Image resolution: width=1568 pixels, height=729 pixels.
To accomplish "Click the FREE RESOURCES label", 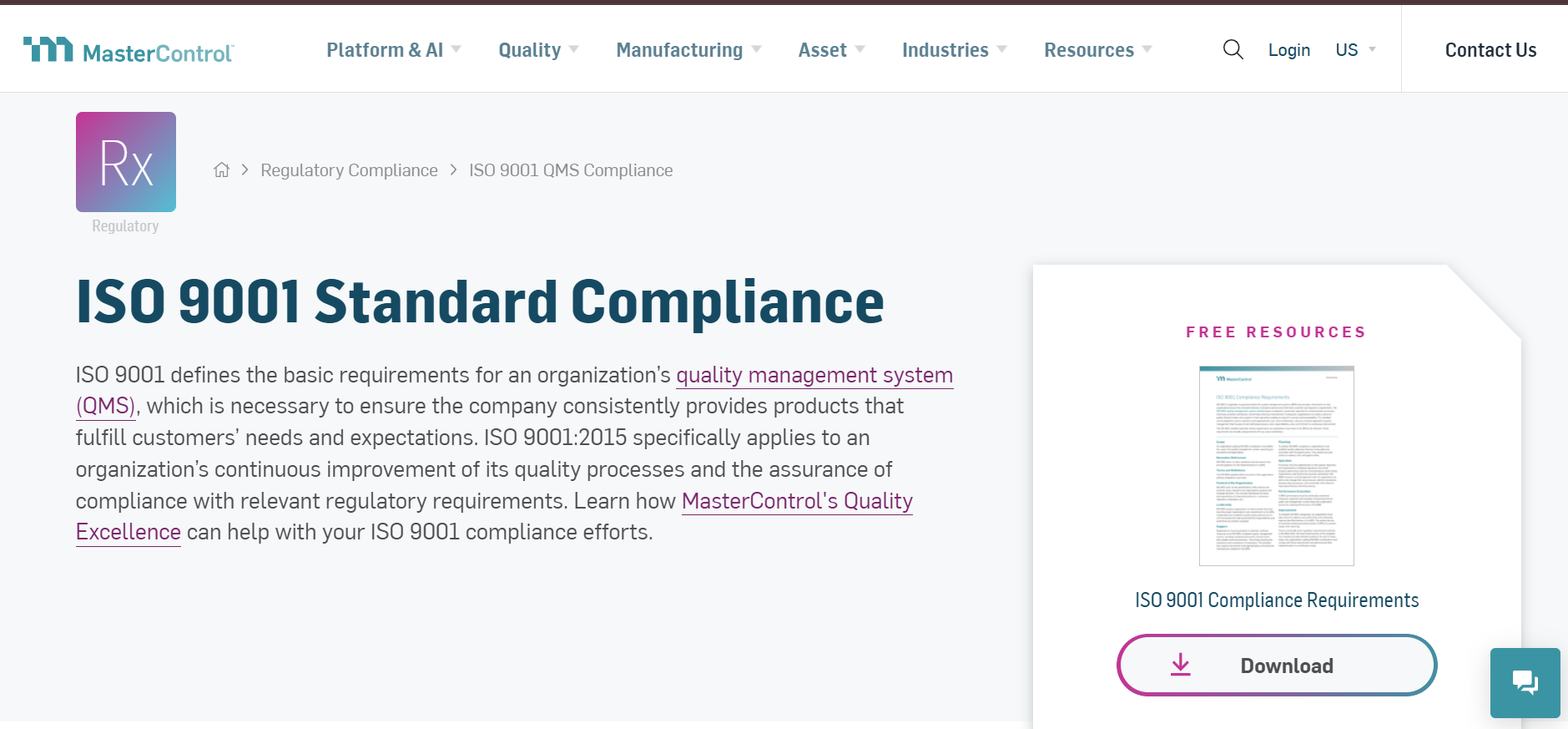I will (x=1277, y=332).
